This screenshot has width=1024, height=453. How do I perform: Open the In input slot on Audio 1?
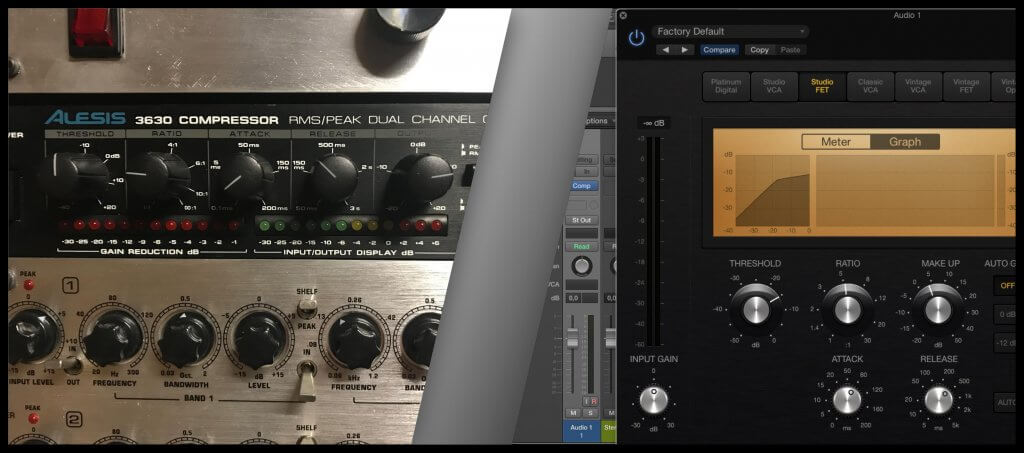click(586, 172)
